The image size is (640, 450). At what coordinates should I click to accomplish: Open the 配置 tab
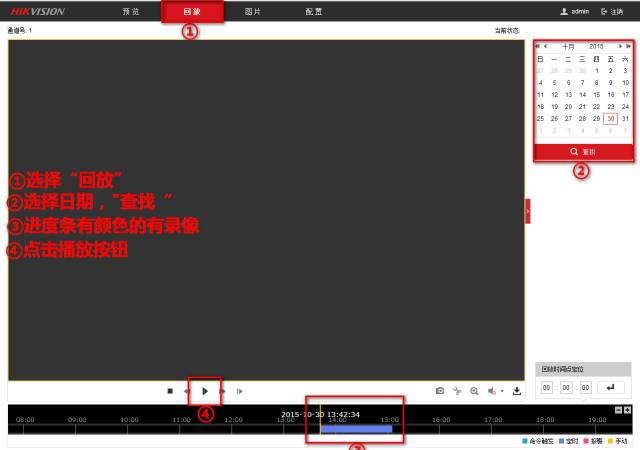coord(313,11)
